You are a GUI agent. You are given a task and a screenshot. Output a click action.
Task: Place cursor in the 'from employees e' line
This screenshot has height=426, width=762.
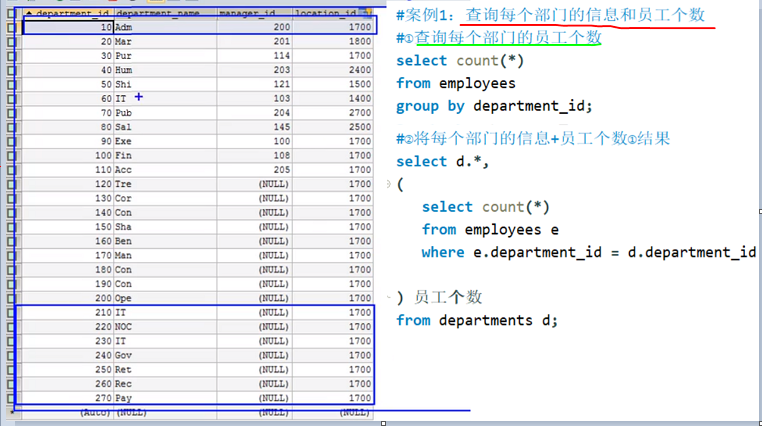[490, 230]
